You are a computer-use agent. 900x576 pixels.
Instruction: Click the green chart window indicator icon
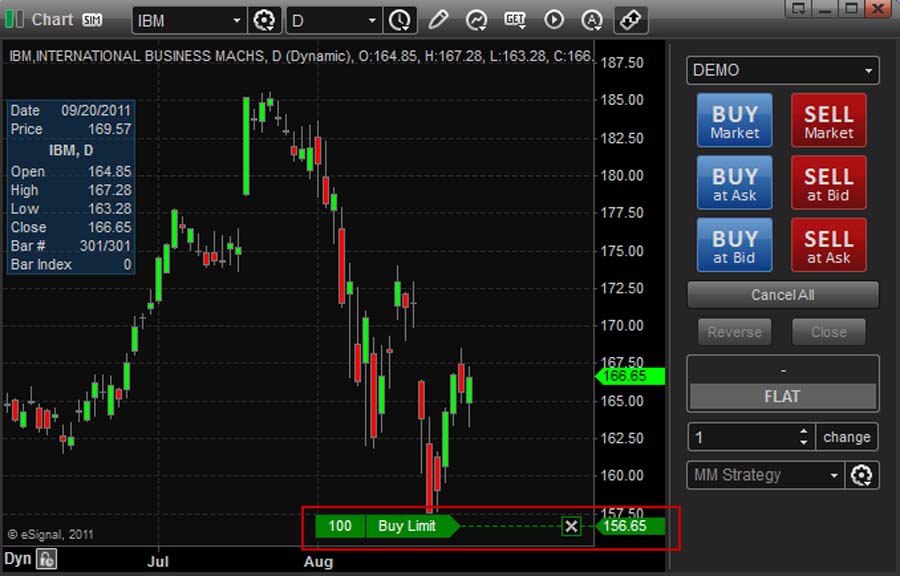(14, 20)
